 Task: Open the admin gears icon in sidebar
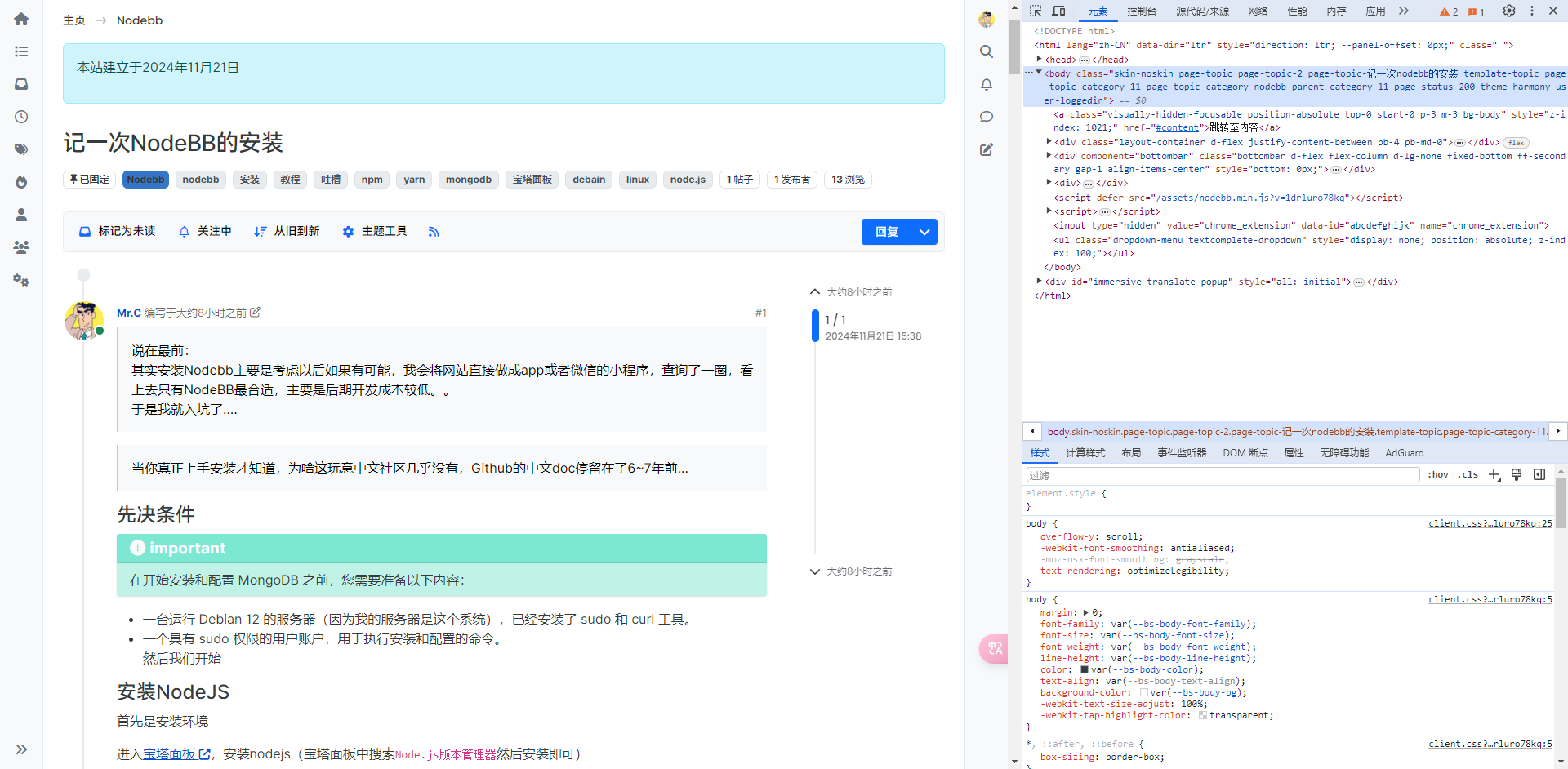tap(21, 280)
